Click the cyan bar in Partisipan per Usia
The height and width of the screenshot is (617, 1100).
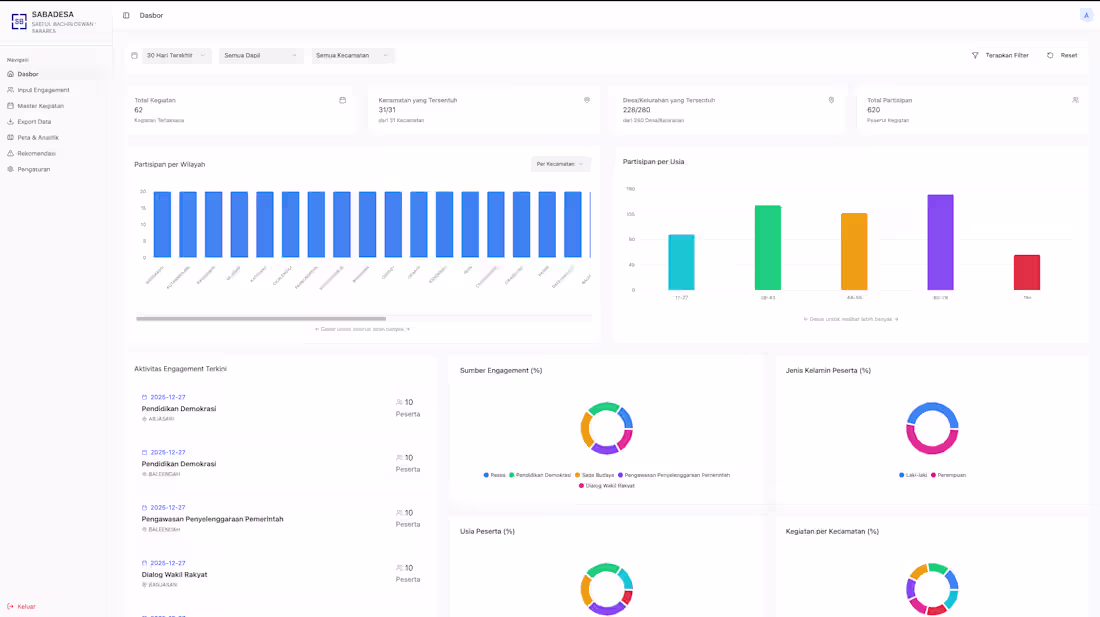[x=681, y=262]
